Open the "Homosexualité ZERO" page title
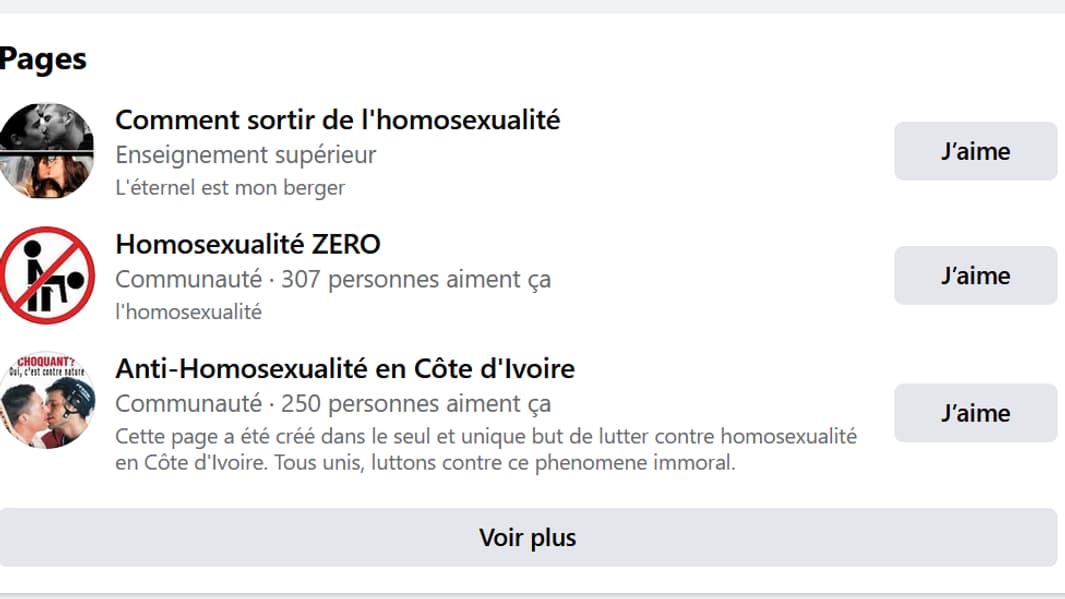This screenshot has height=599, width=1065. coord(248,244)
